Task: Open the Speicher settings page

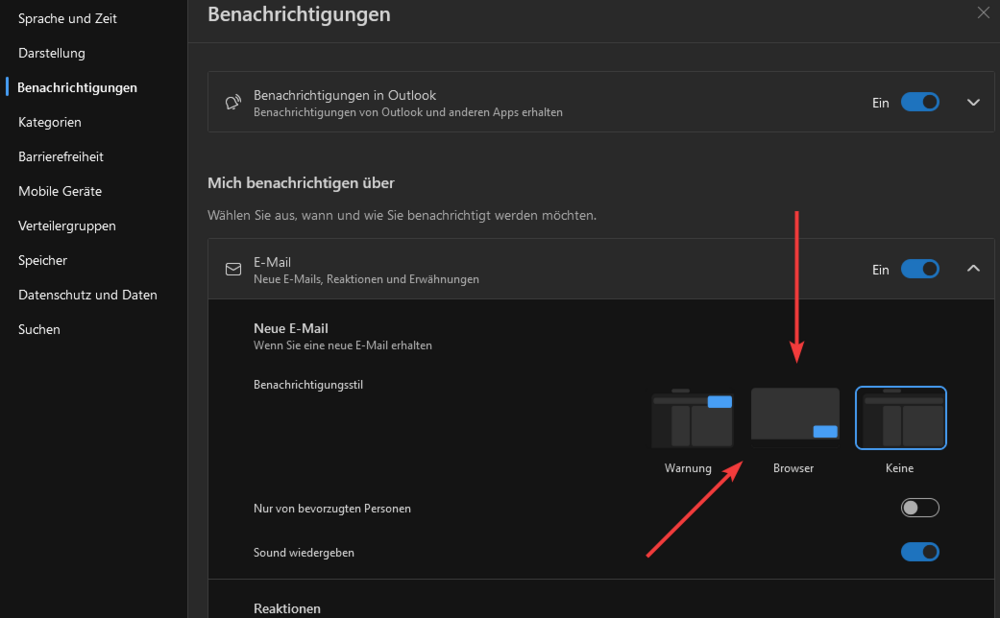Action: (43, 260)
